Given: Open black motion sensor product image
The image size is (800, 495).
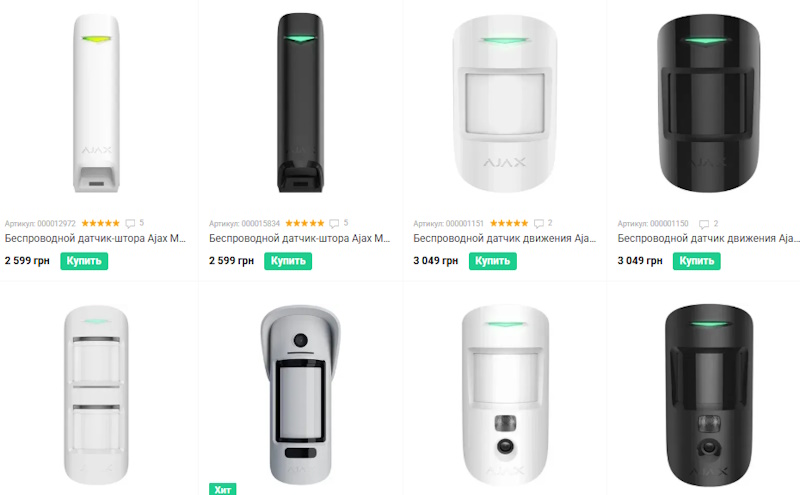Looking at the screenshot, I should pyautogui.click(x=706, y=105).
